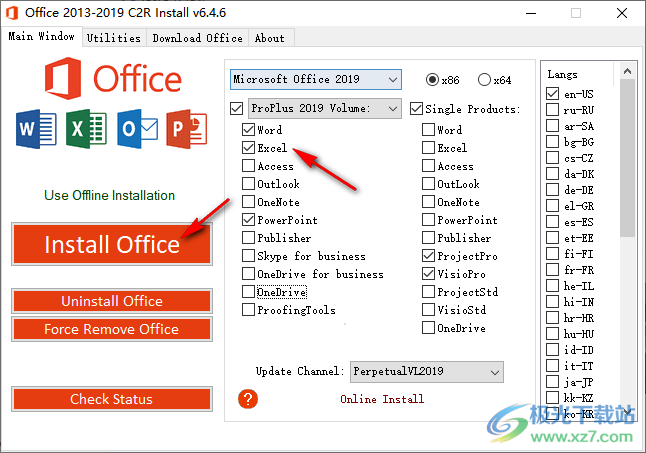Click the Use Offline Installation link

tap(110, 195)
